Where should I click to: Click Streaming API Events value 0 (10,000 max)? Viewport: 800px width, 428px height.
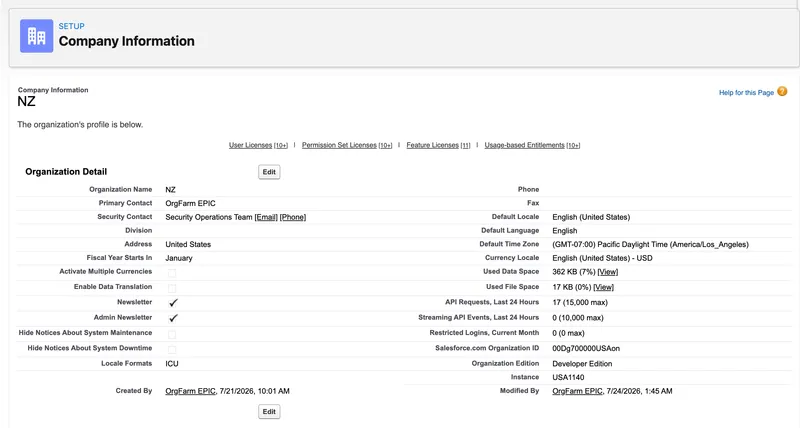tap(578, 318)
